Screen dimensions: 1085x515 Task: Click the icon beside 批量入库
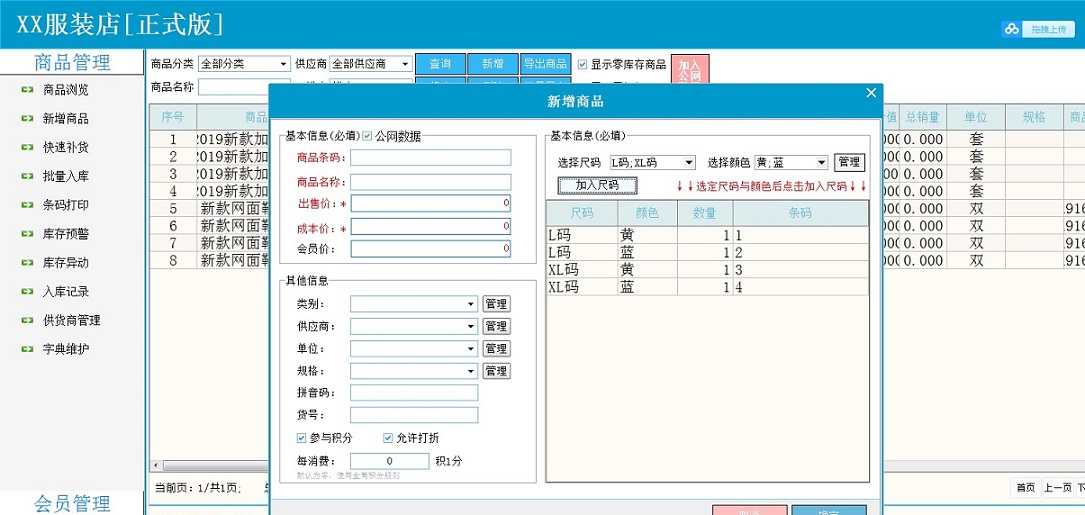pyautogui.click(x=27, y=177)
